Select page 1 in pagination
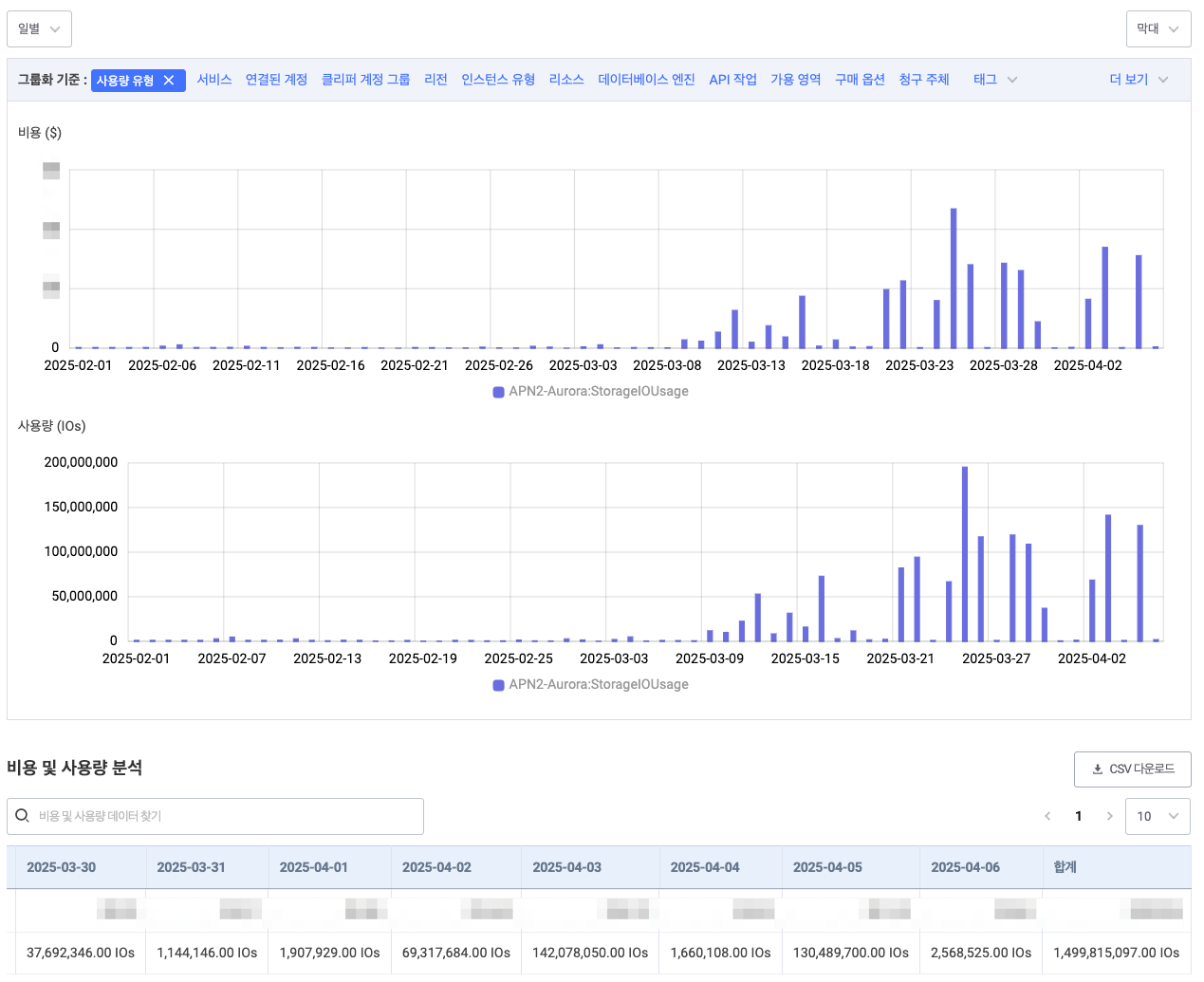 pyautogui.click(x=1078, y=816)
